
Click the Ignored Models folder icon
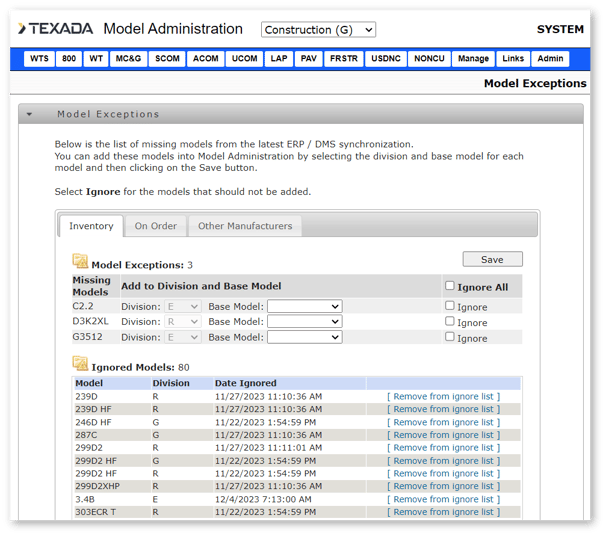tap(80, 366)
